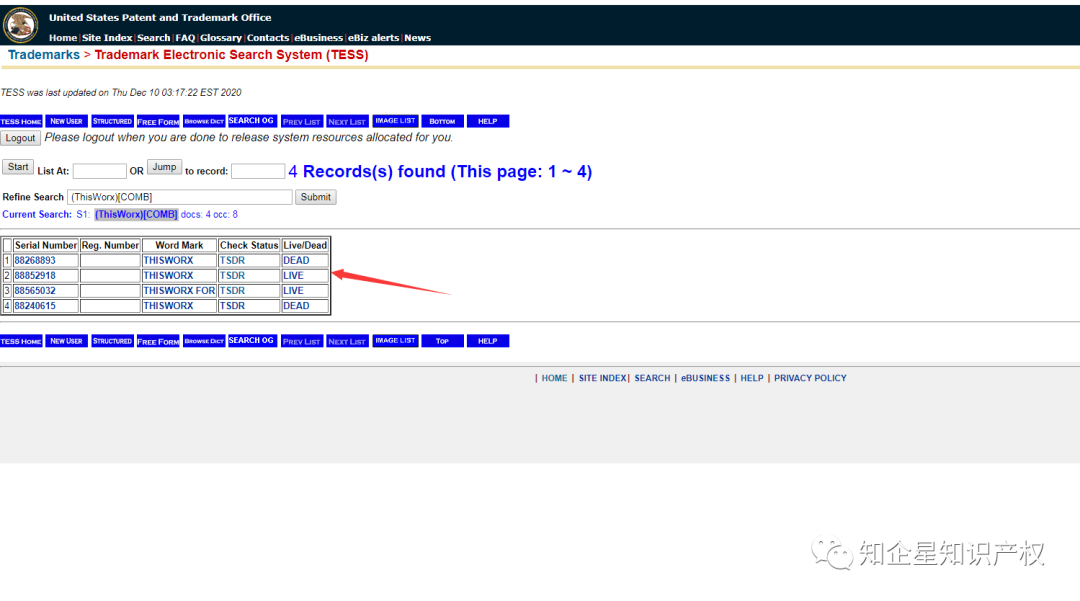This screenshot has width=1080, height=601.
Task: Click the bottom Search OG button
Action: pyautogui.click(x=251, y=341)
